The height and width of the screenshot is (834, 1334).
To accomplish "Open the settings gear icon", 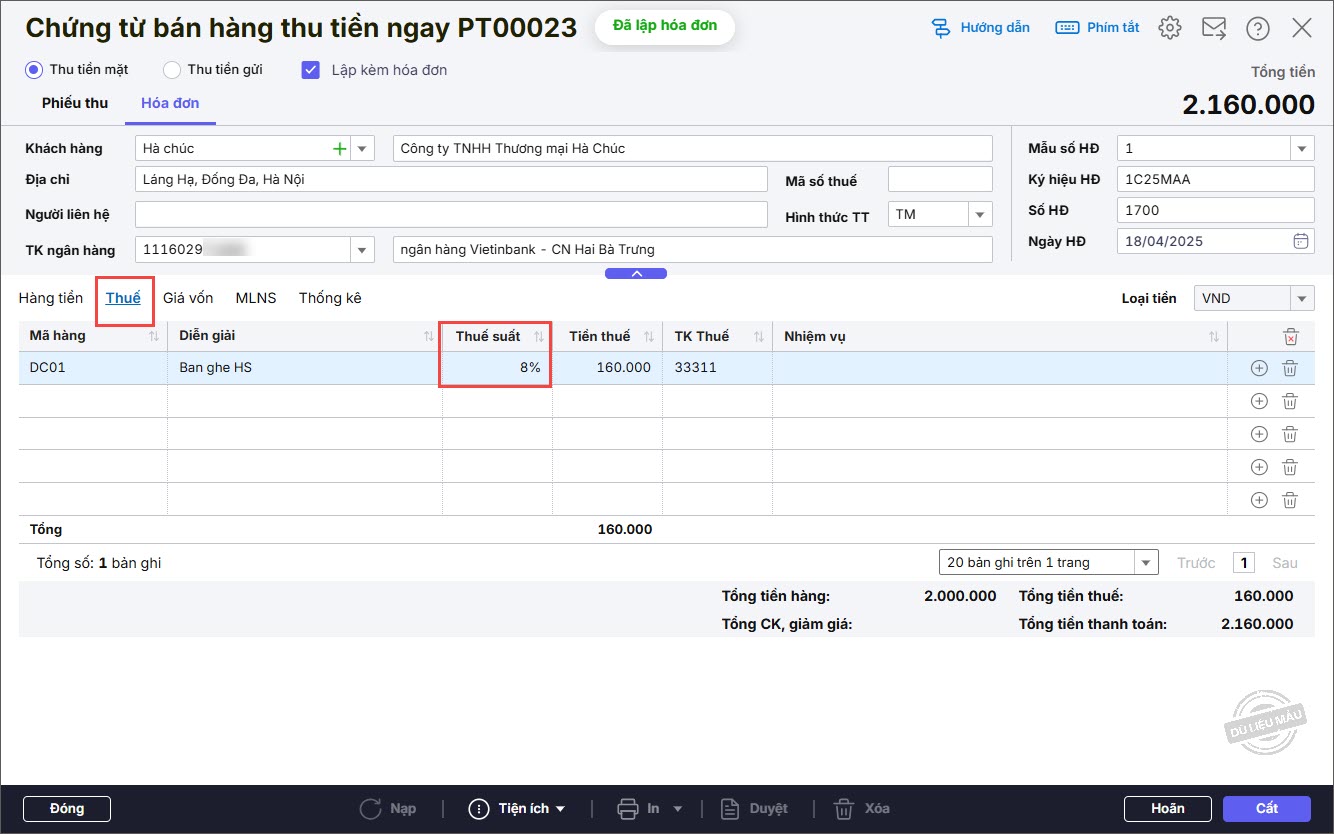I will coord(1169,28).
